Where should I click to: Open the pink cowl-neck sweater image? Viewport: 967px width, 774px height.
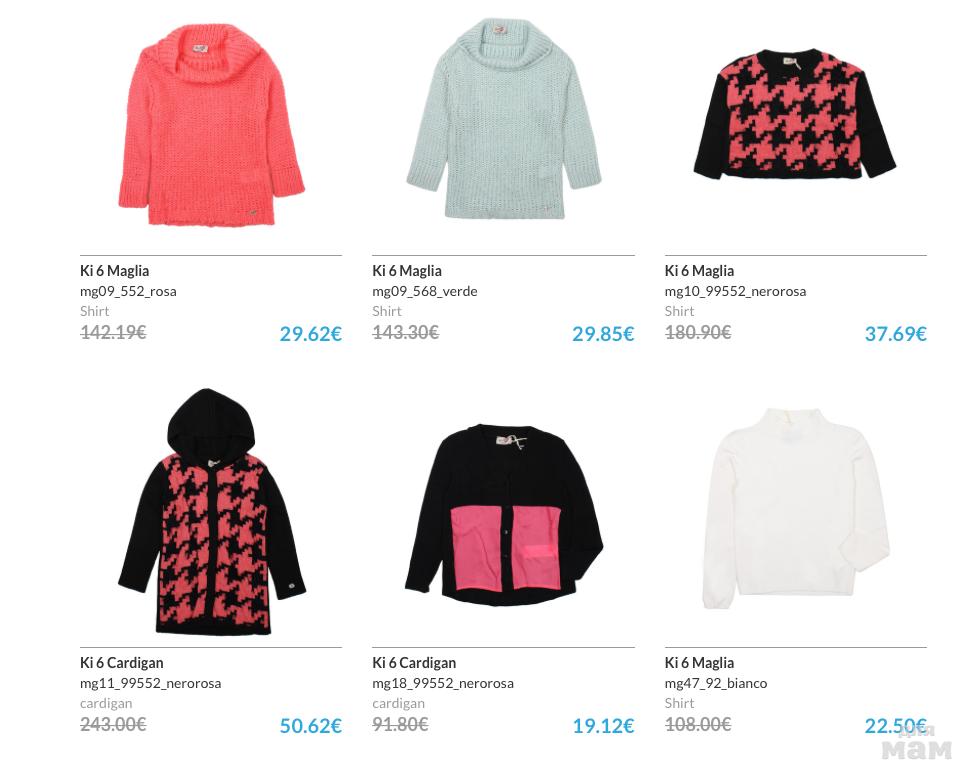click(211, 125)
